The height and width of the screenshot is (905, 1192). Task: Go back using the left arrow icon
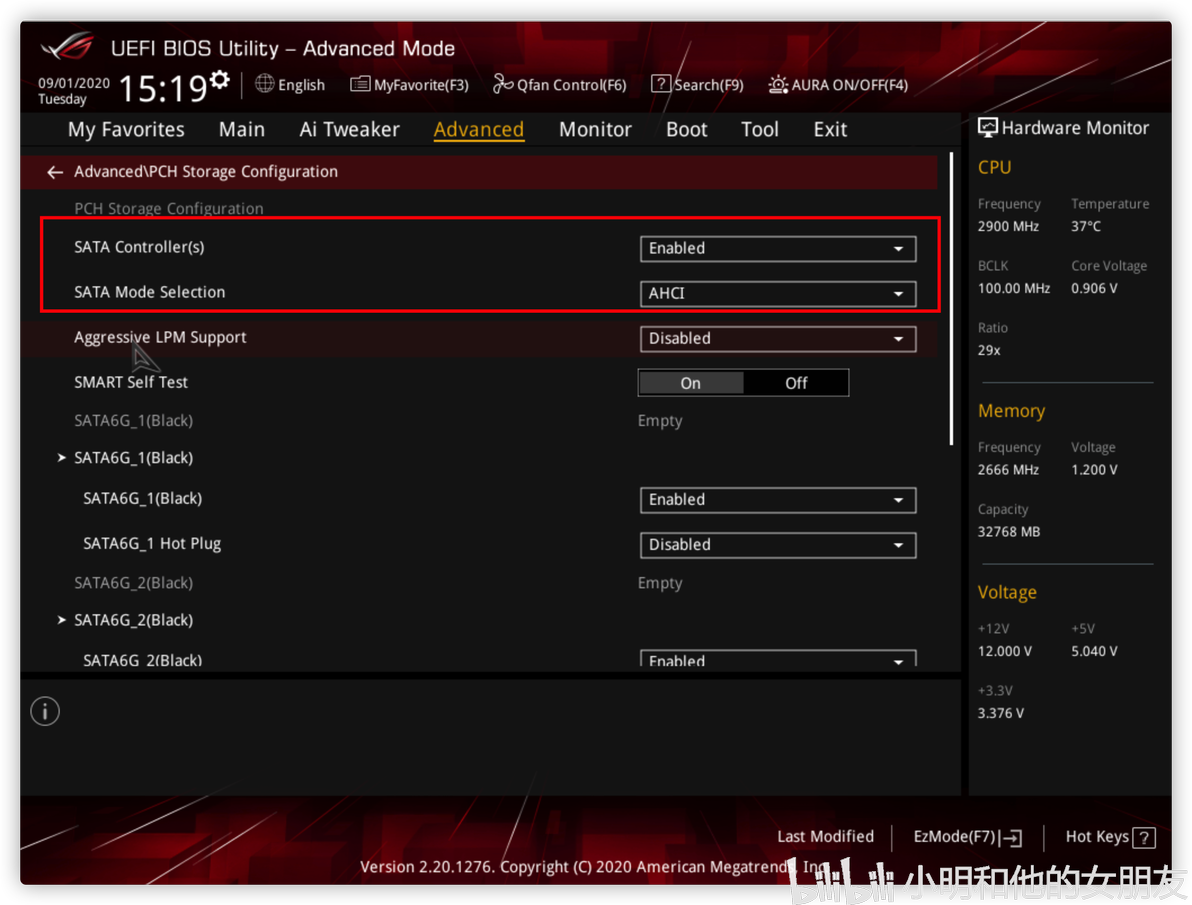tap(55, 173)
